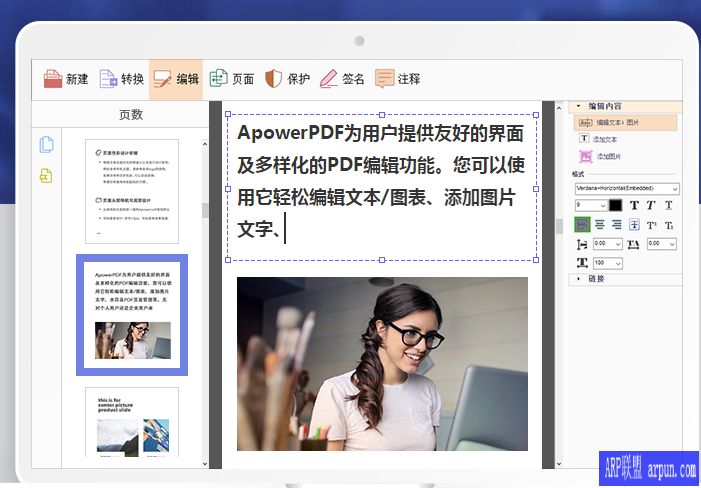Align text to center
701x488 pixels.
(x=600, y=224)
